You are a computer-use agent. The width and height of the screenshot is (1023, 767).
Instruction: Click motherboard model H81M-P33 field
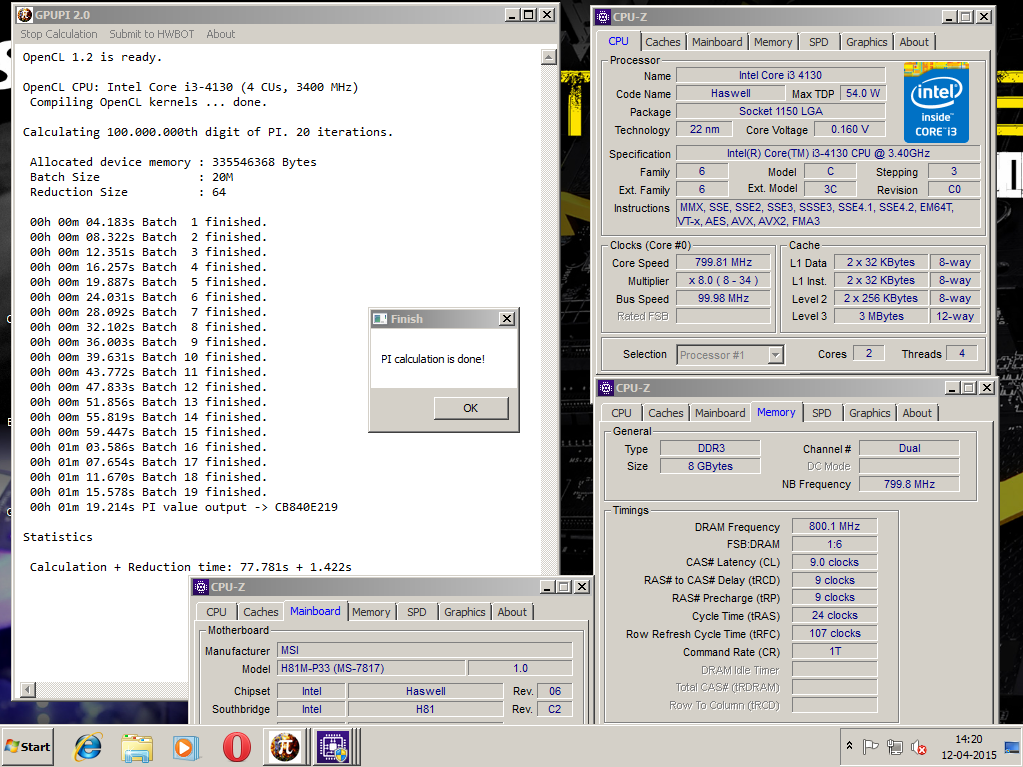(x=371, y=668)
